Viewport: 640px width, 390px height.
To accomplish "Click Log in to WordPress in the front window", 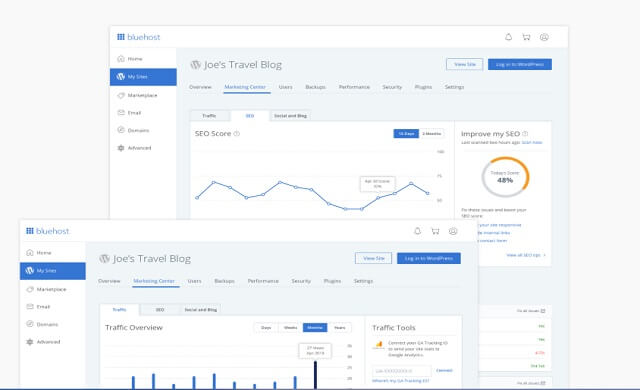I will (x=429, y=258).
